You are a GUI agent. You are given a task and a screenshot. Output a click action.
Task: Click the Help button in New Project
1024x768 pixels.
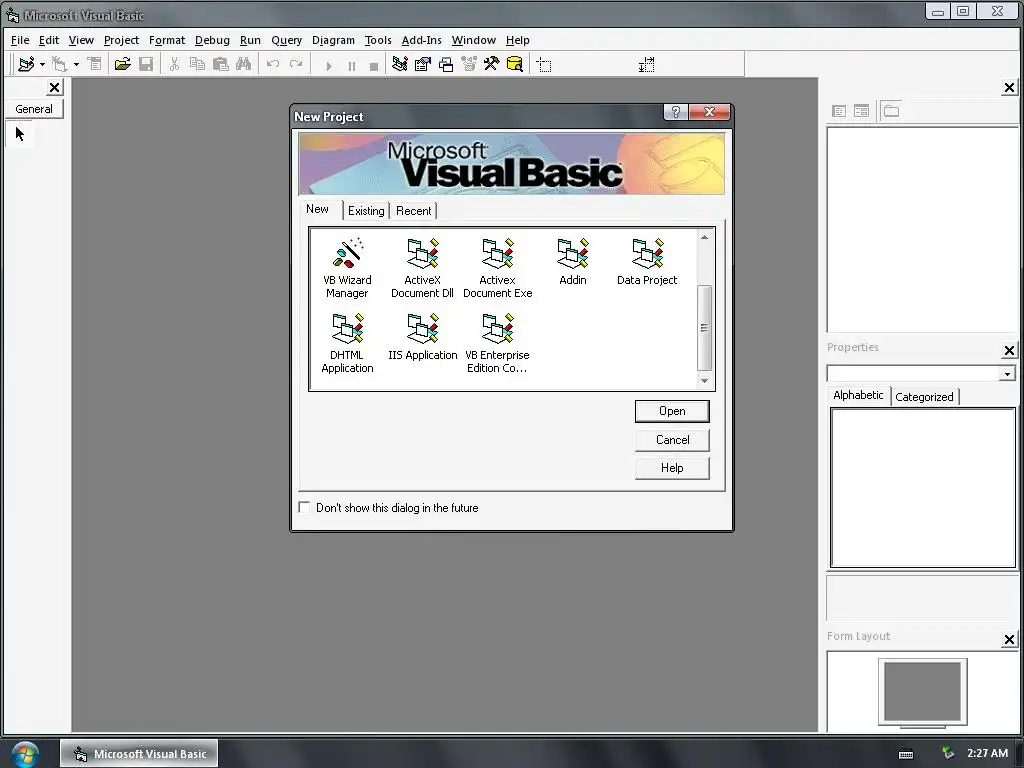pos(672,468)
